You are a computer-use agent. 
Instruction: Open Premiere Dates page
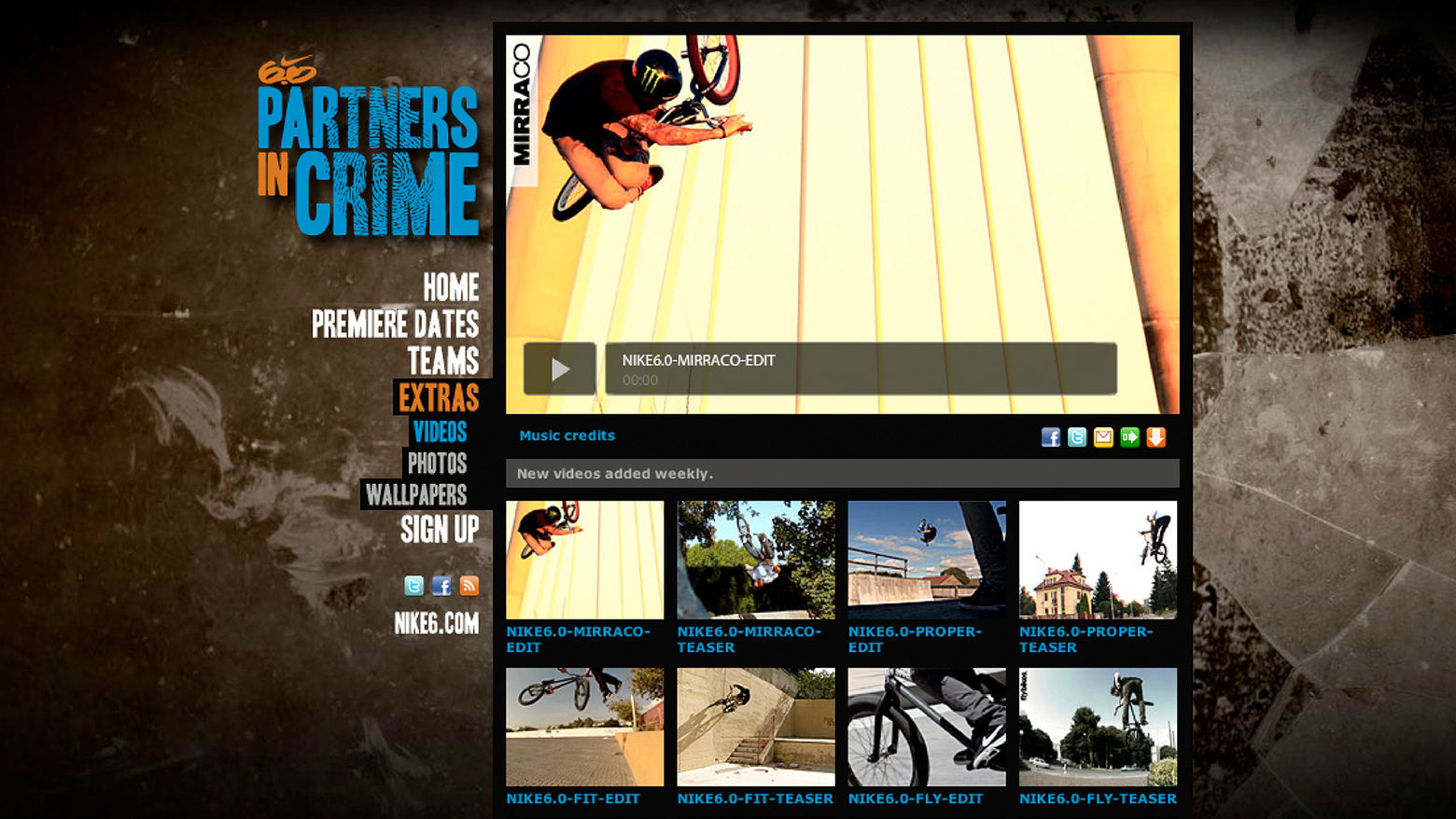(x=396, y=324)
